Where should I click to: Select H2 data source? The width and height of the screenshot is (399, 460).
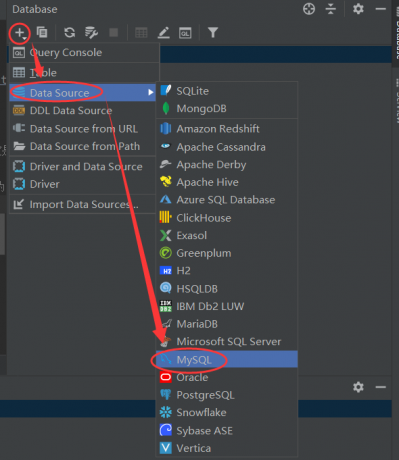click(x=227, y=271)
